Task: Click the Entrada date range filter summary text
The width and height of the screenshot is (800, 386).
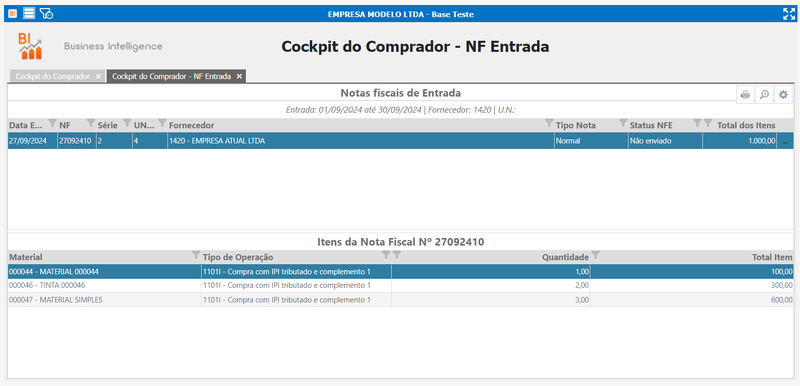Action: pyautogui.click(x=401, y=110)
